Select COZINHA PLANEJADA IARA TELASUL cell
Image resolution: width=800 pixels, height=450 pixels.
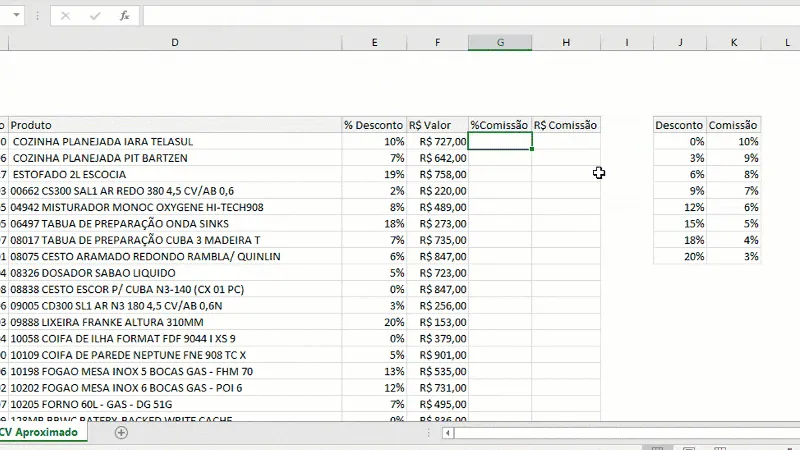pyautogui.click(x=175, y=141)
